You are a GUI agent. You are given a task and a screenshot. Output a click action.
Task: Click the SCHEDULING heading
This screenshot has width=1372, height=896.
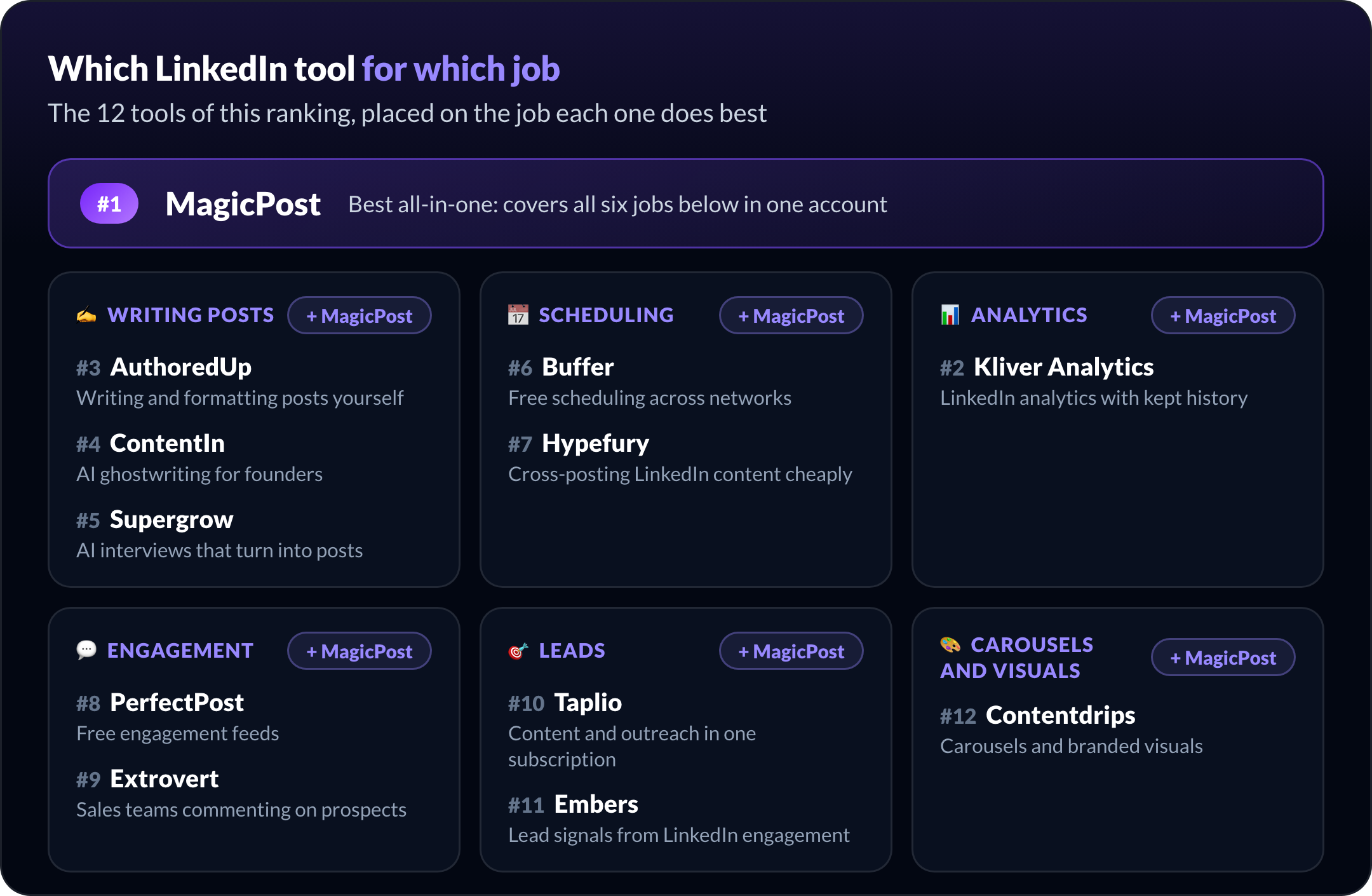[x=607, y=315]
